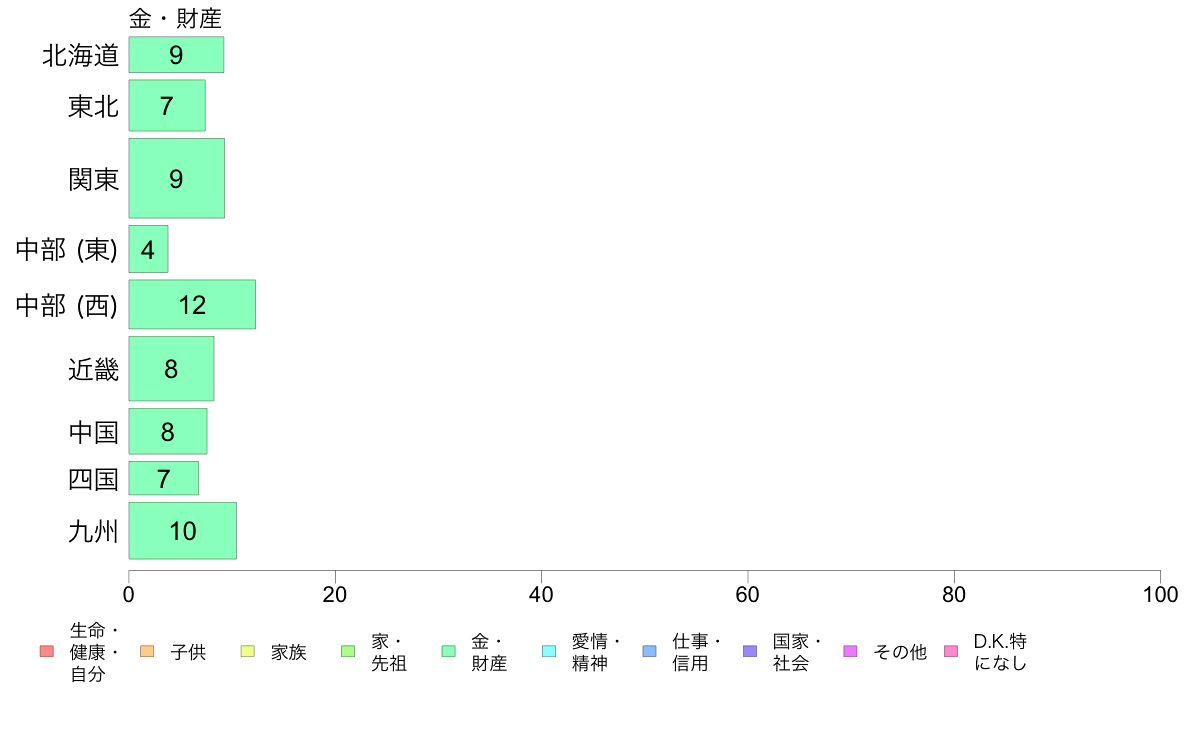Image resolution: width=1188 pixels, height=736 pixels.
Task: Click the pink D.K.特になし legend swatch
Action: click(951, 651)
